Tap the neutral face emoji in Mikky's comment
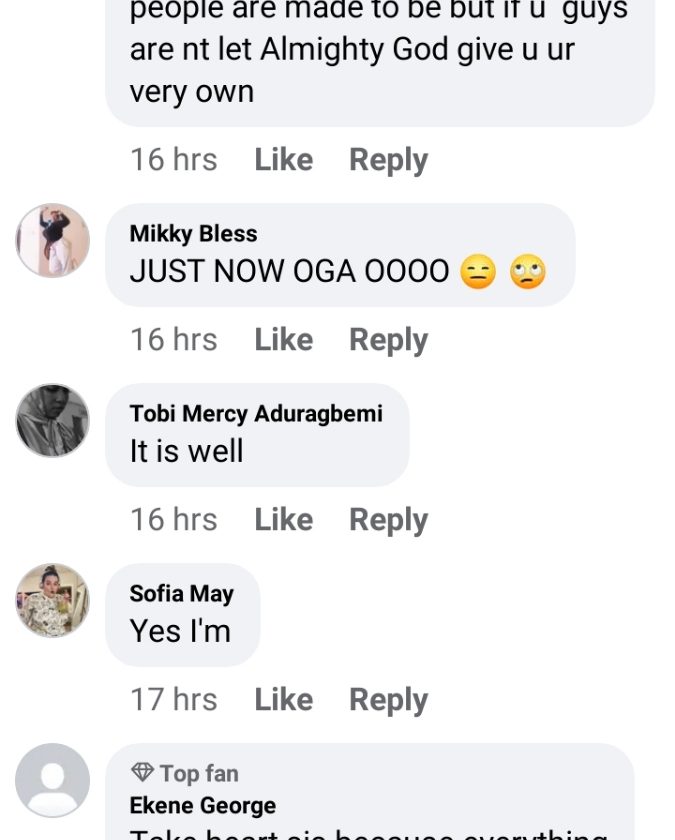Screen dimensions: 675x840 [x=478, y=272]
